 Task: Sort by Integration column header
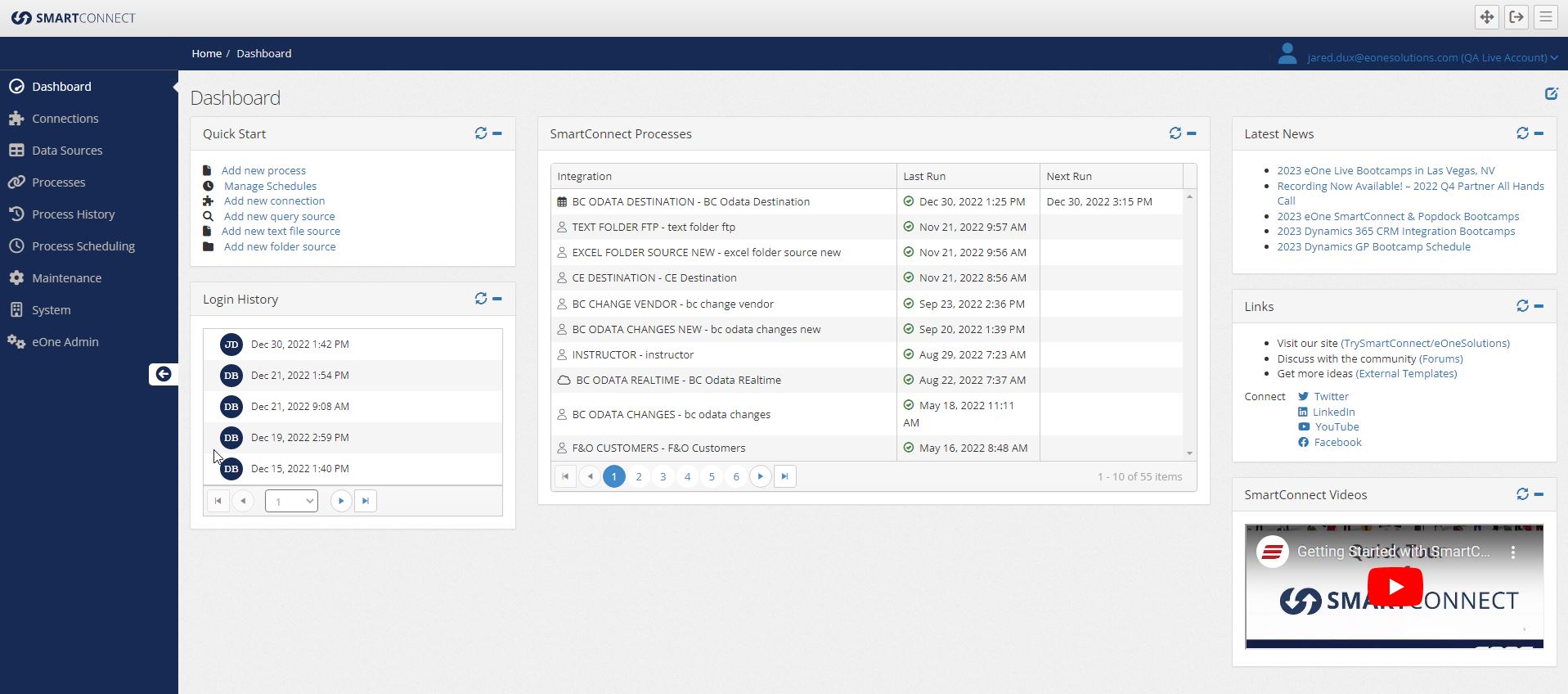pyautogui.click(x=723, y=176)
